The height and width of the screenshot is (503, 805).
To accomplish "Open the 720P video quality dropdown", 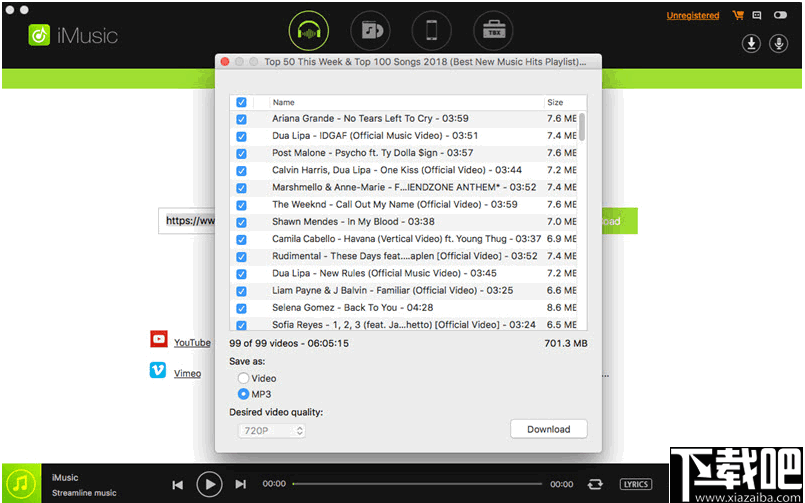I will pyautogui.click(x=272, y=431).
